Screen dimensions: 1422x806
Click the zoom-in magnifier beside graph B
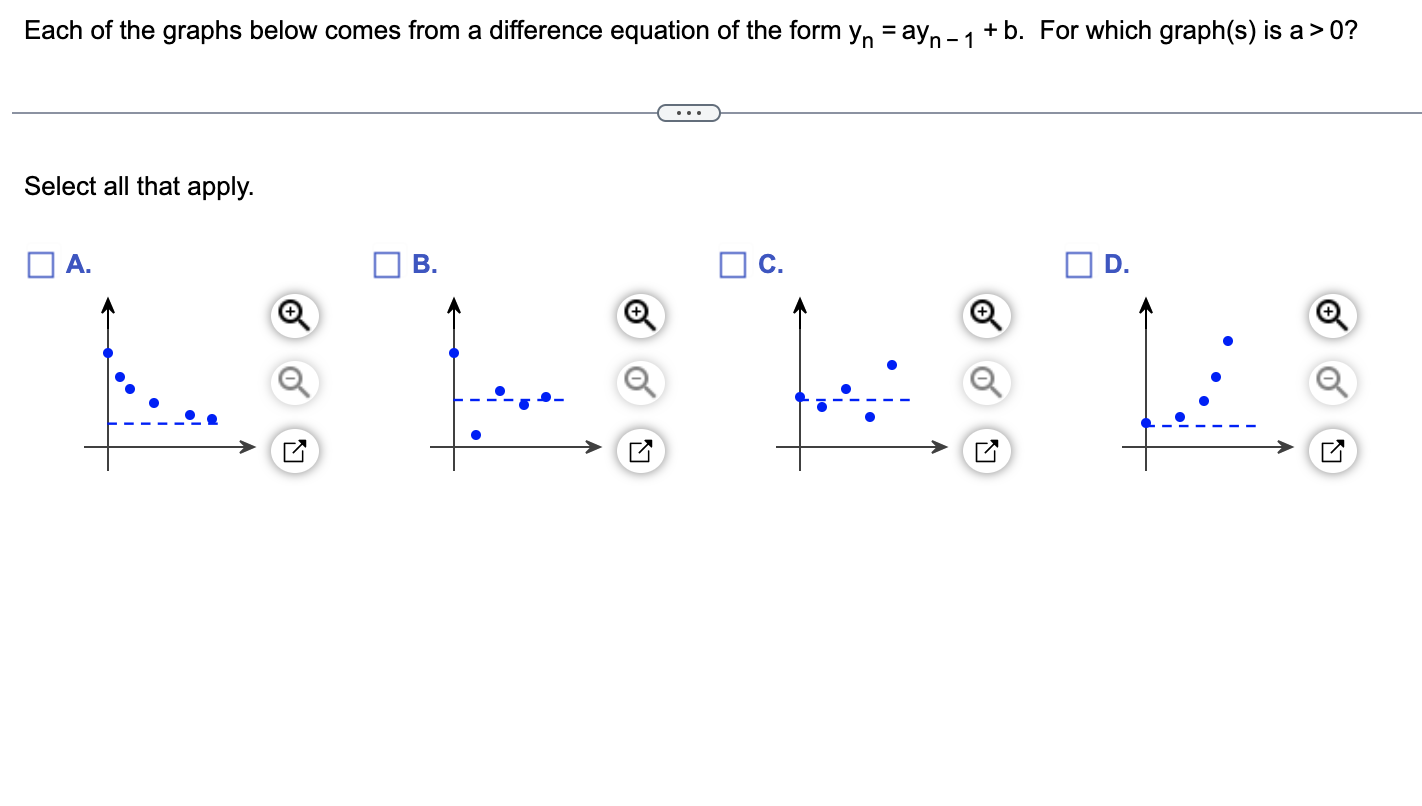coord(640,315)
